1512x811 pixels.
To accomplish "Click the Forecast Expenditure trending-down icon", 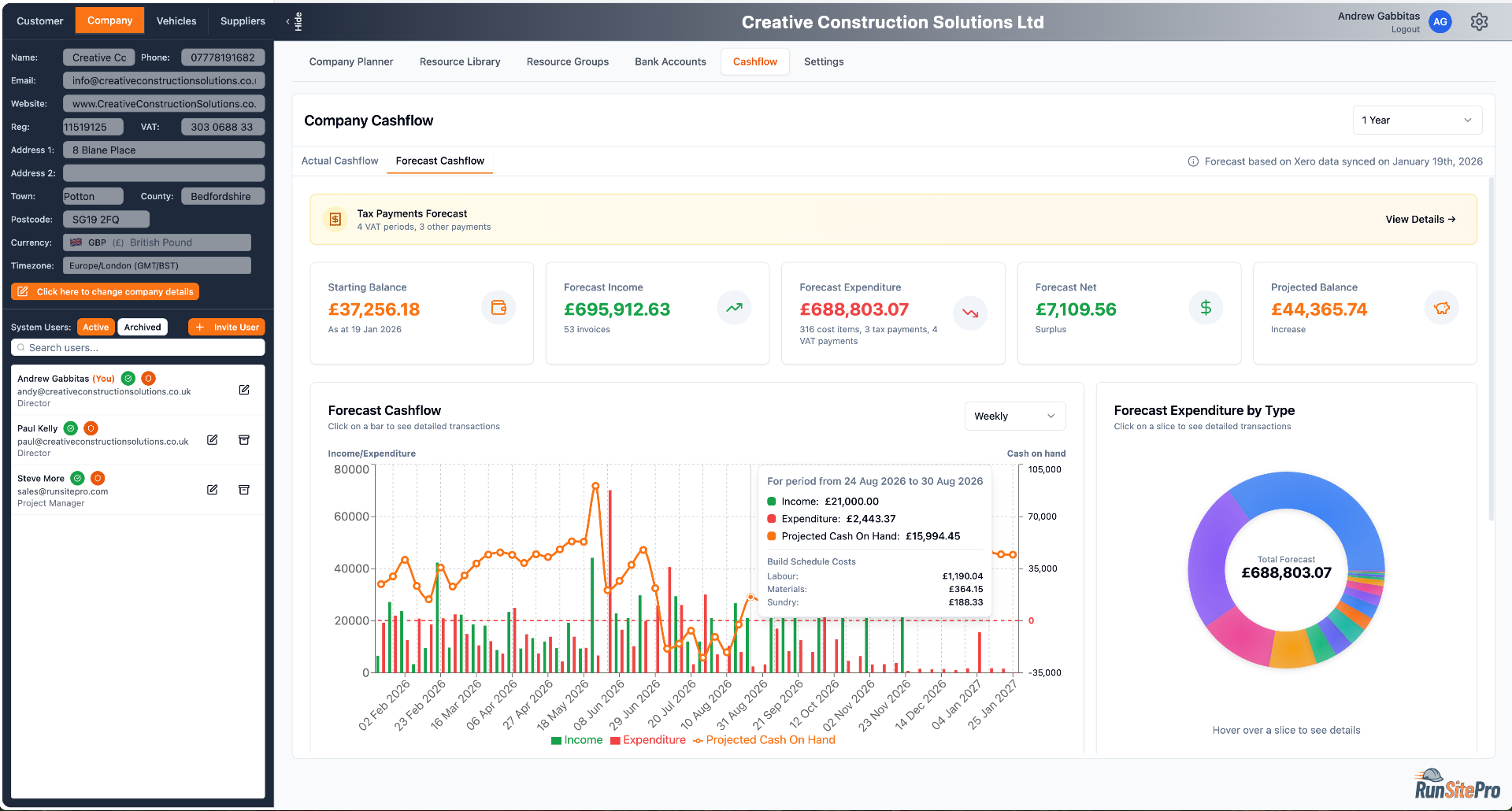I will click(969, 313).
